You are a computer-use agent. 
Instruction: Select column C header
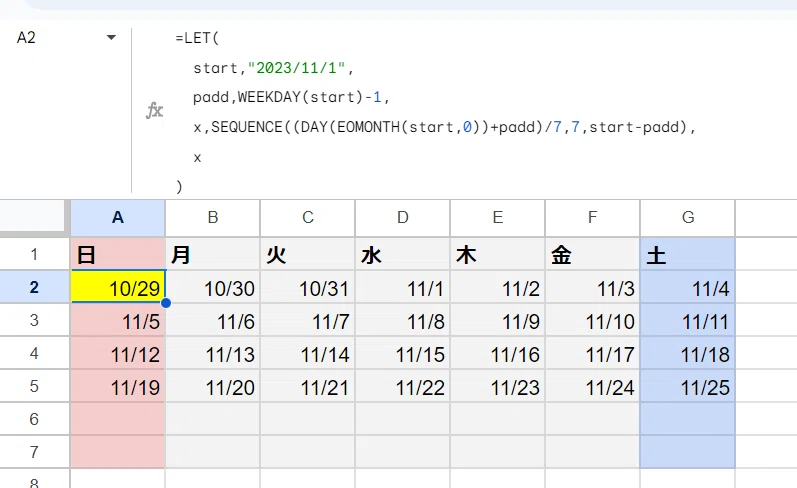(308, 218)
